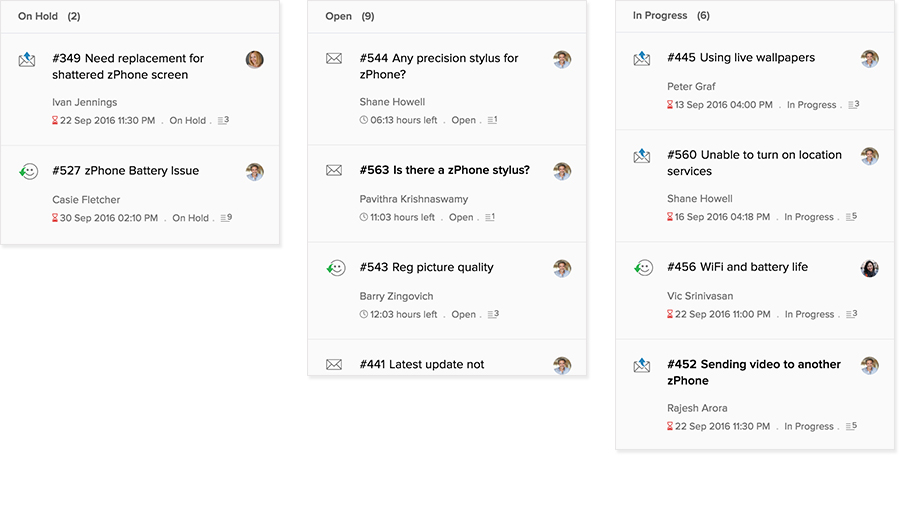Click smiley feedback icon on ticket #543
This screenshot has height=532, width=900.
coord(335,268)
